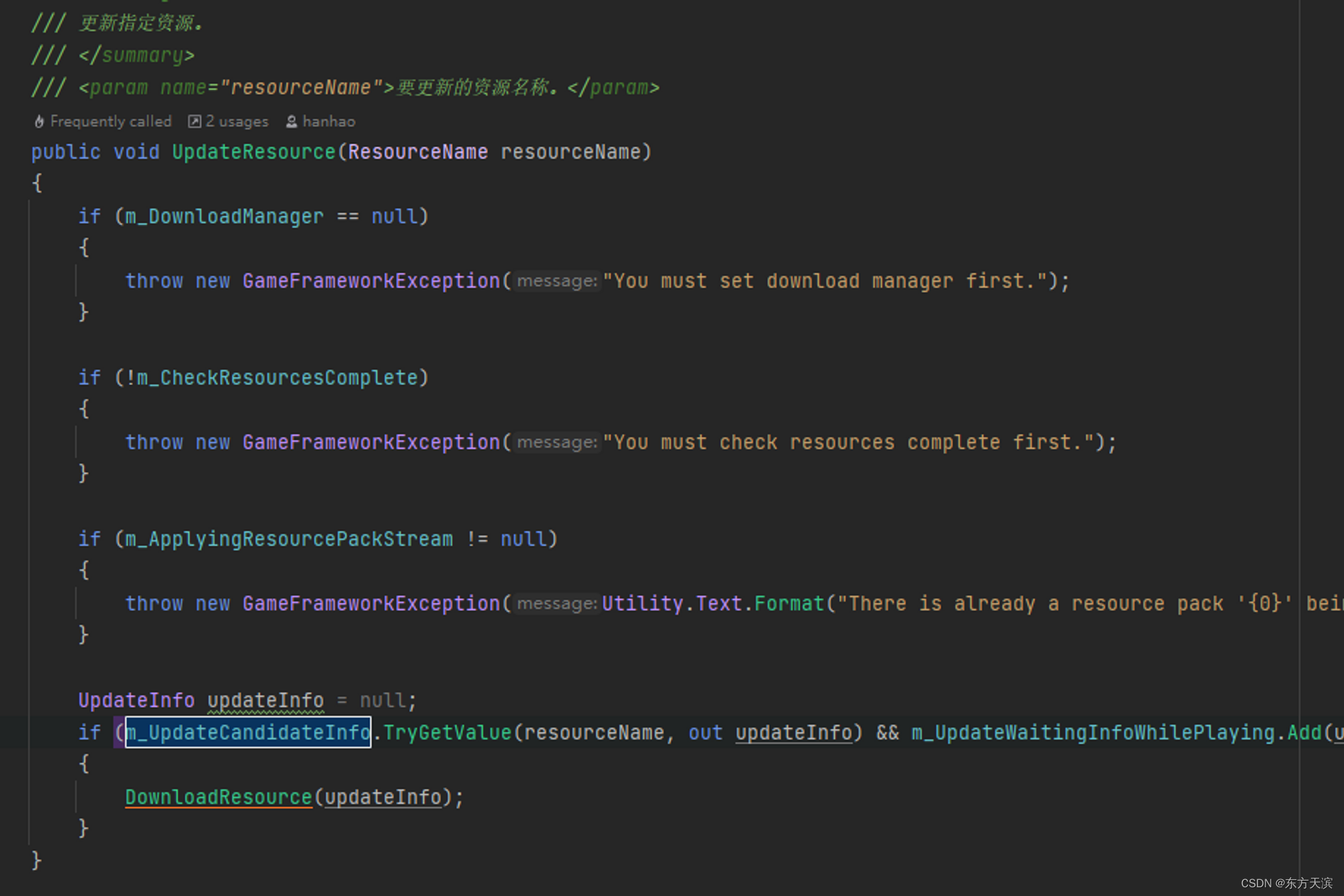Click GameFrameworkException in the resource pack throw

pos(371,603)
